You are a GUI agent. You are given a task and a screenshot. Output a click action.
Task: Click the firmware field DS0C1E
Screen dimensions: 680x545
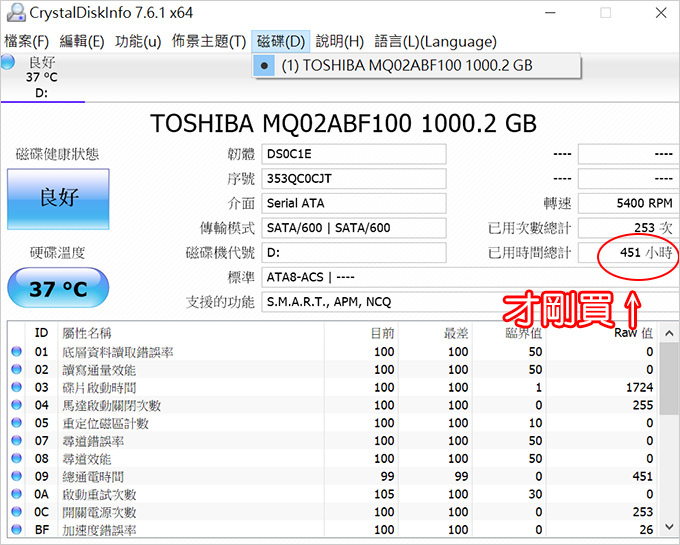[354, 154]
